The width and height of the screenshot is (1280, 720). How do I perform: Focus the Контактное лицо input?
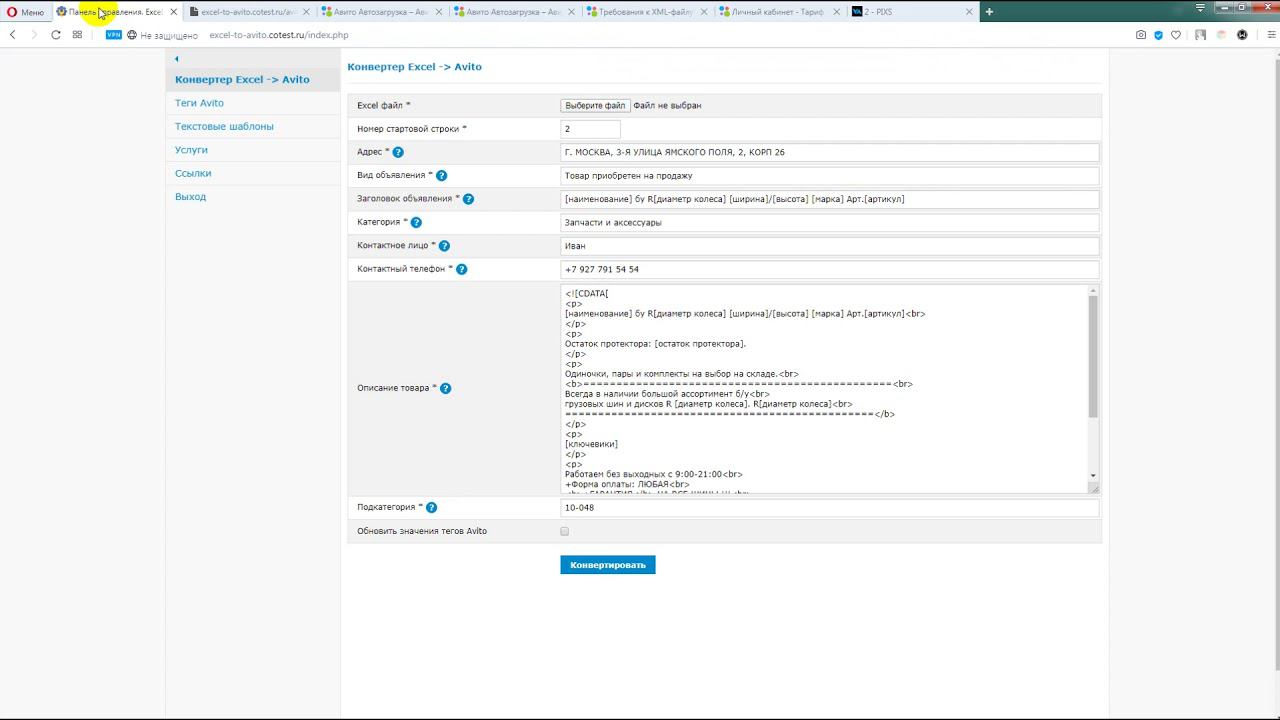[829, 246]
